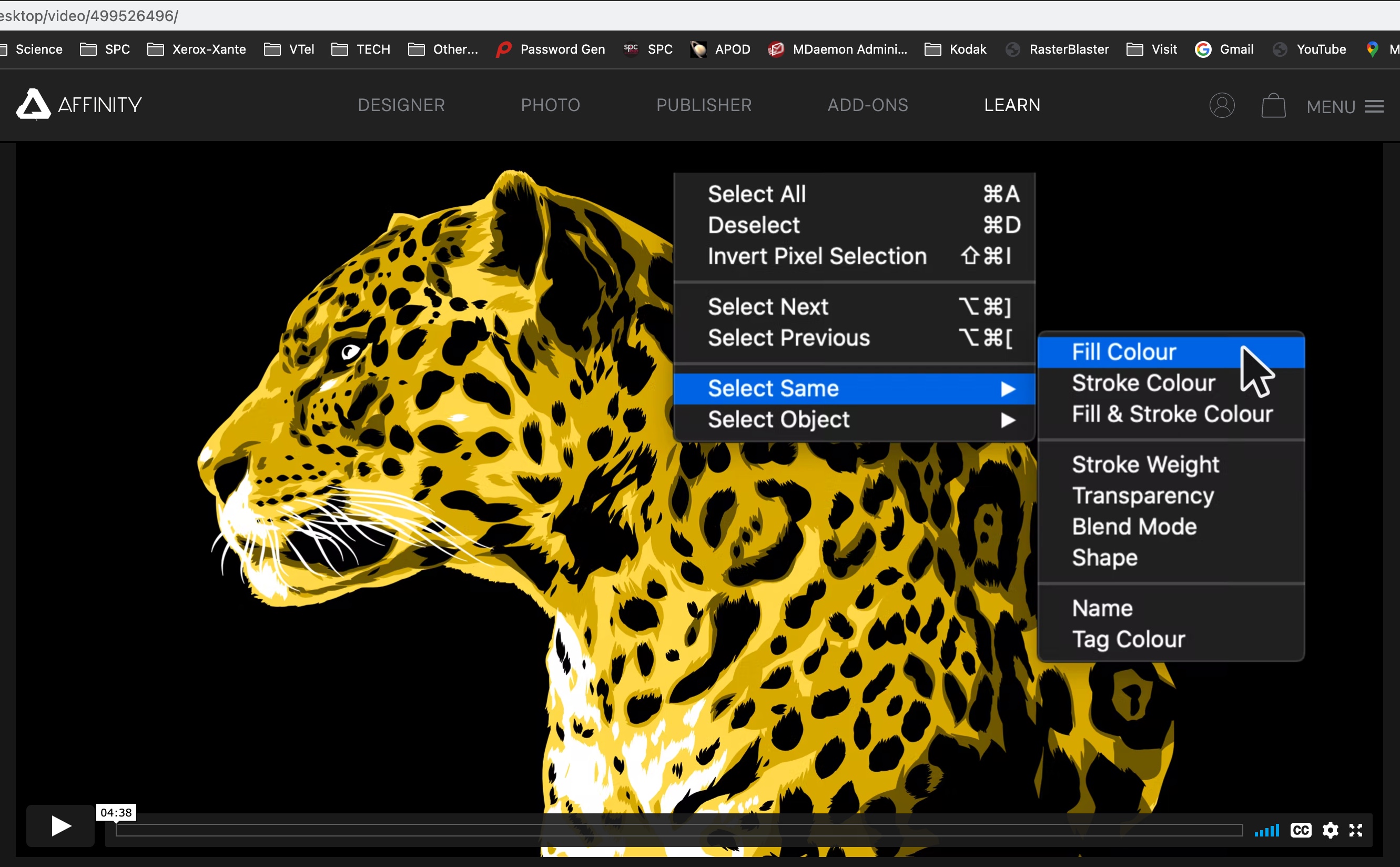Screen dimensions: 1400x867
Task: Enter video fullscreen mode
Action: tap(1356, 830)
